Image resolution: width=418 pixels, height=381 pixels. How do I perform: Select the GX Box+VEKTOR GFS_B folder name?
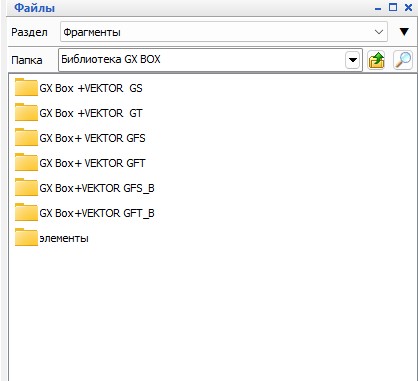[x=97, y=189]
